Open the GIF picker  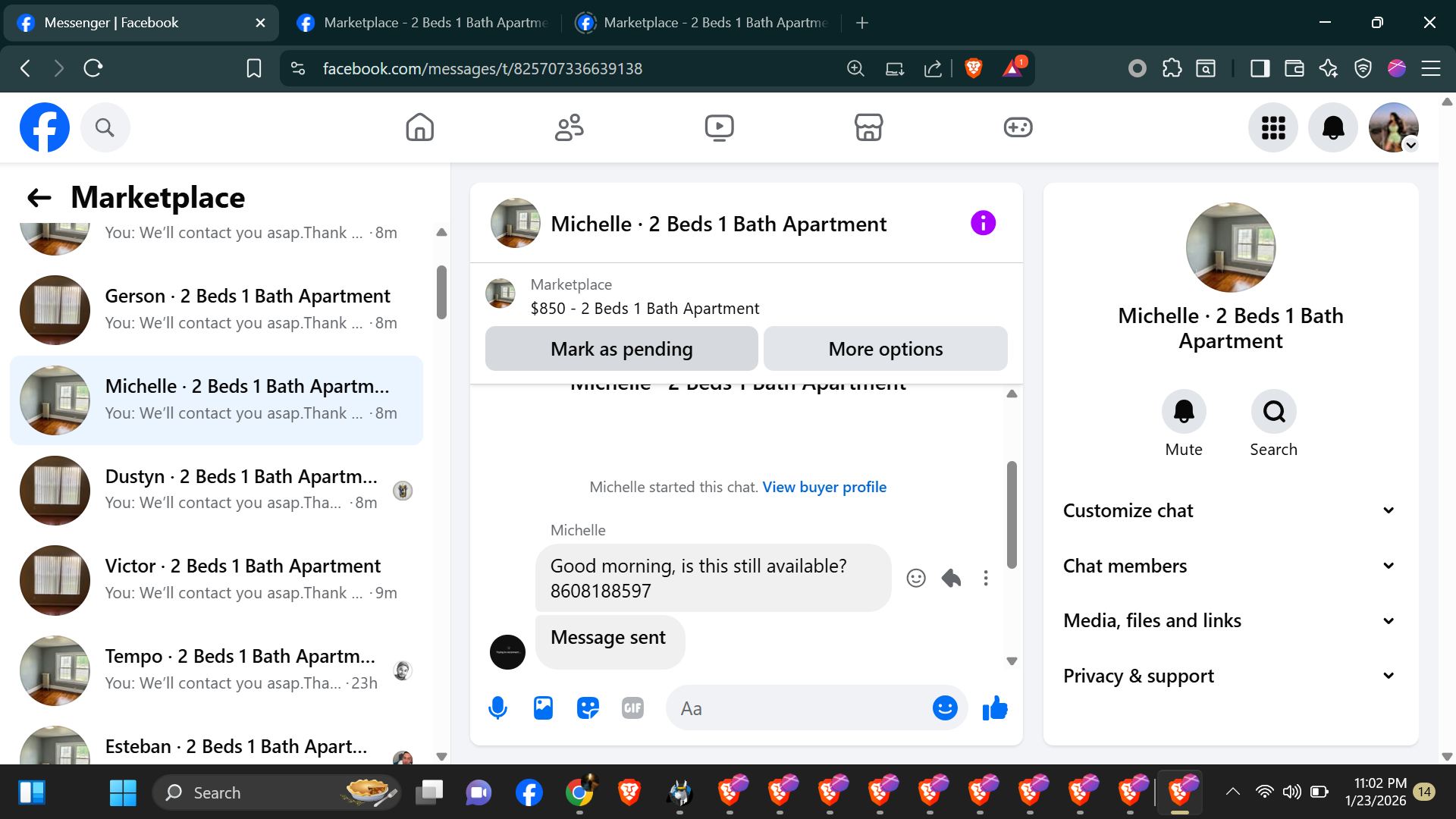632,708
